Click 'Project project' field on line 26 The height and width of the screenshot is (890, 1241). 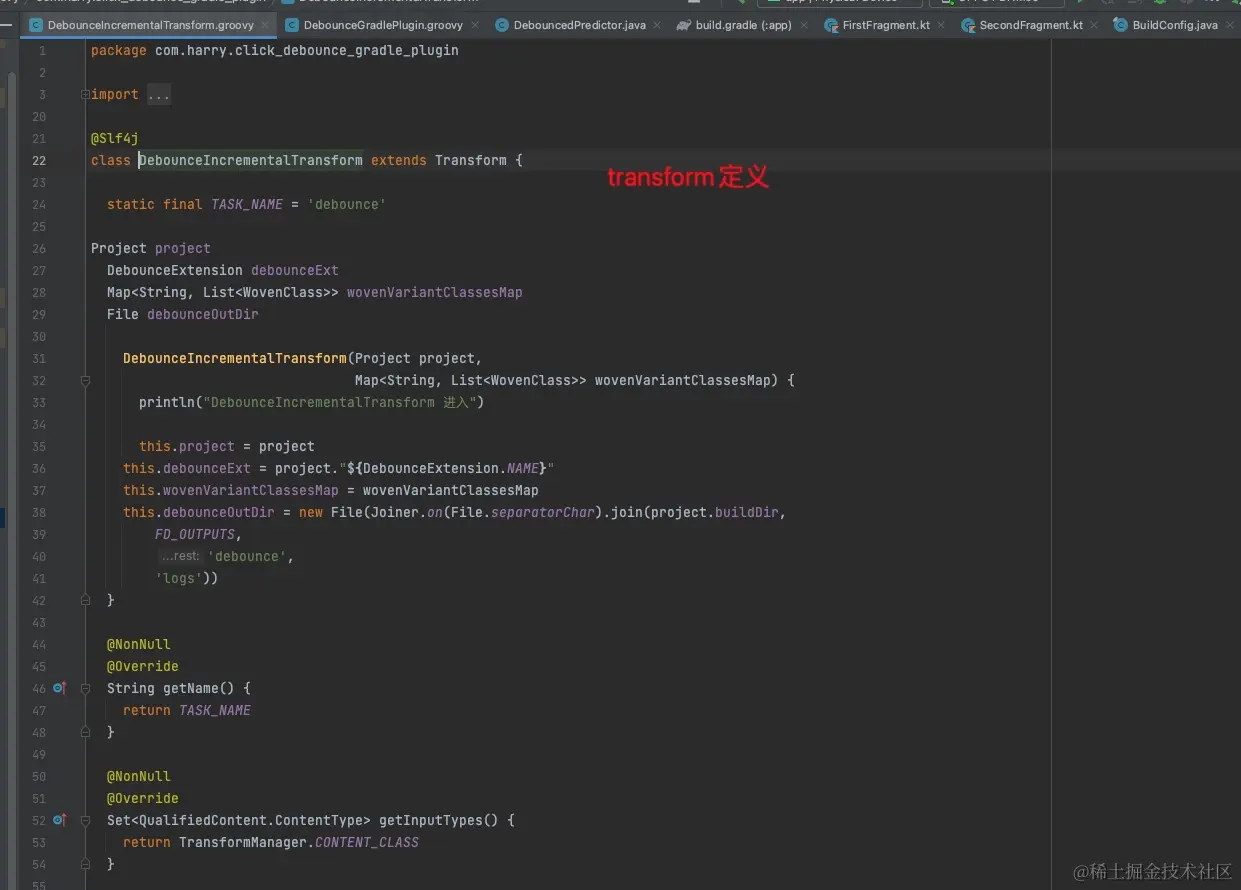coord(151,248)
